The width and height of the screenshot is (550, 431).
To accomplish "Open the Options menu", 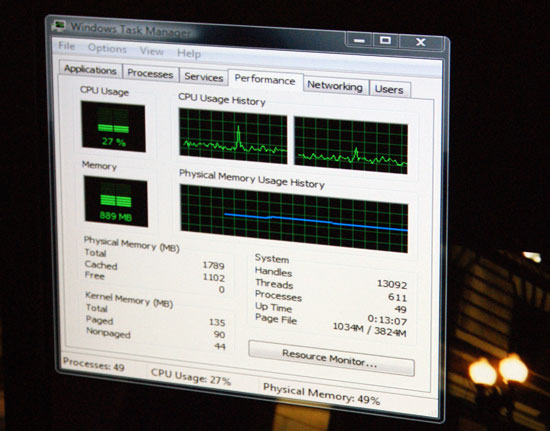I will pyautogui.click(x=107, y=48).
